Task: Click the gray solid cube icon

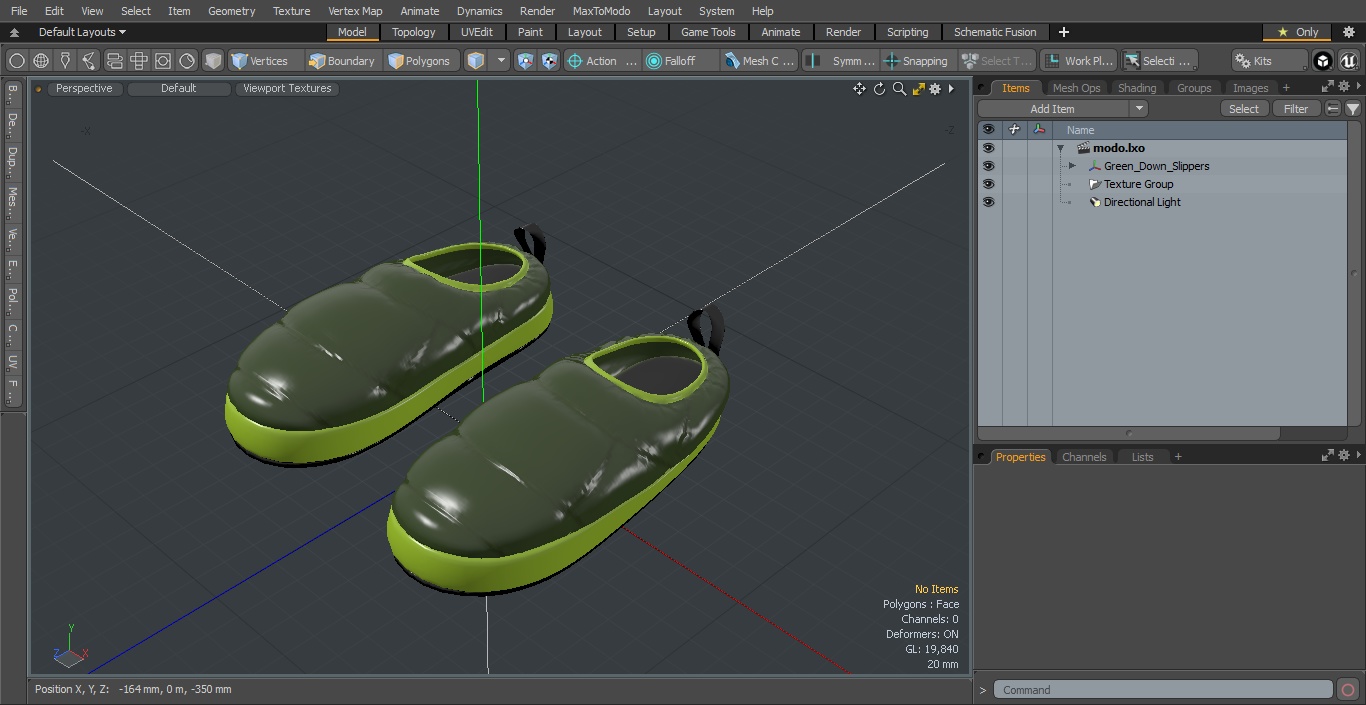Action: point(213,61)
